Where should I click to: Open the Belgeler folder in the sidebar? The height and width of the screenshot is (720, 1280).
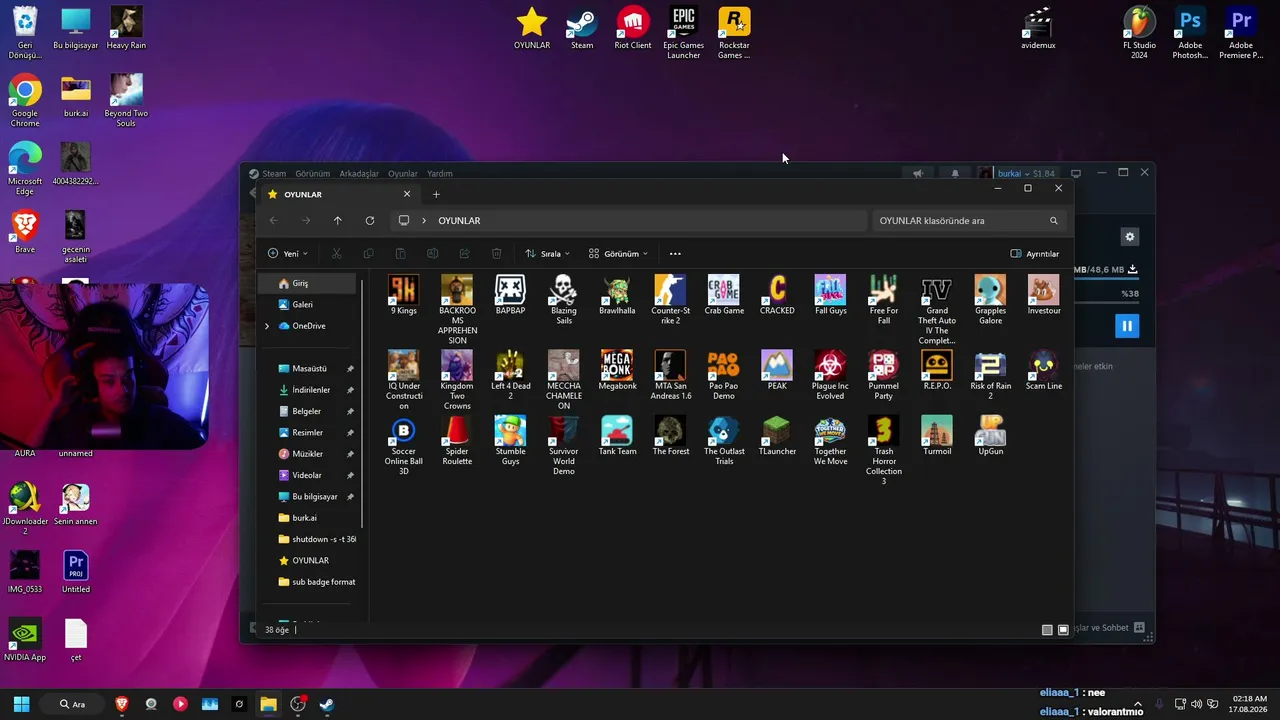308,411
